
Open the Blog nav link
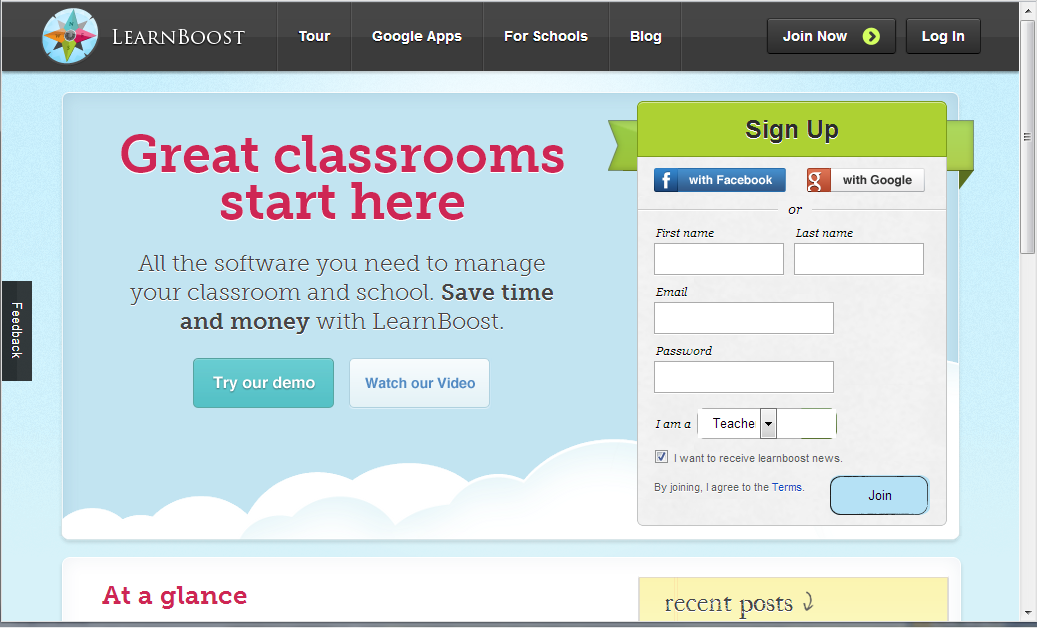pyautogui.click(x=645, y=36)
